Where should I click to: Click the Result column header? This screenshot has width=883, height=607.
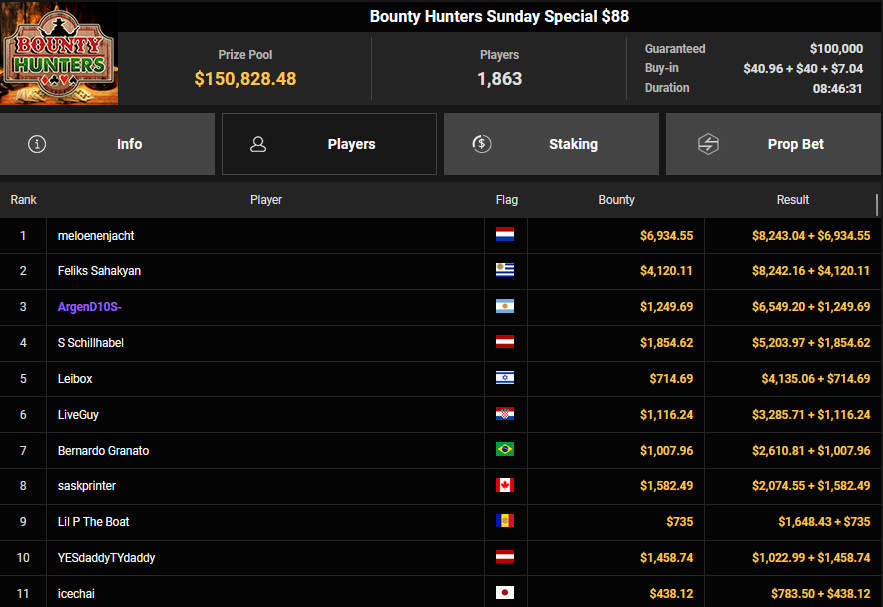[792, 200]
